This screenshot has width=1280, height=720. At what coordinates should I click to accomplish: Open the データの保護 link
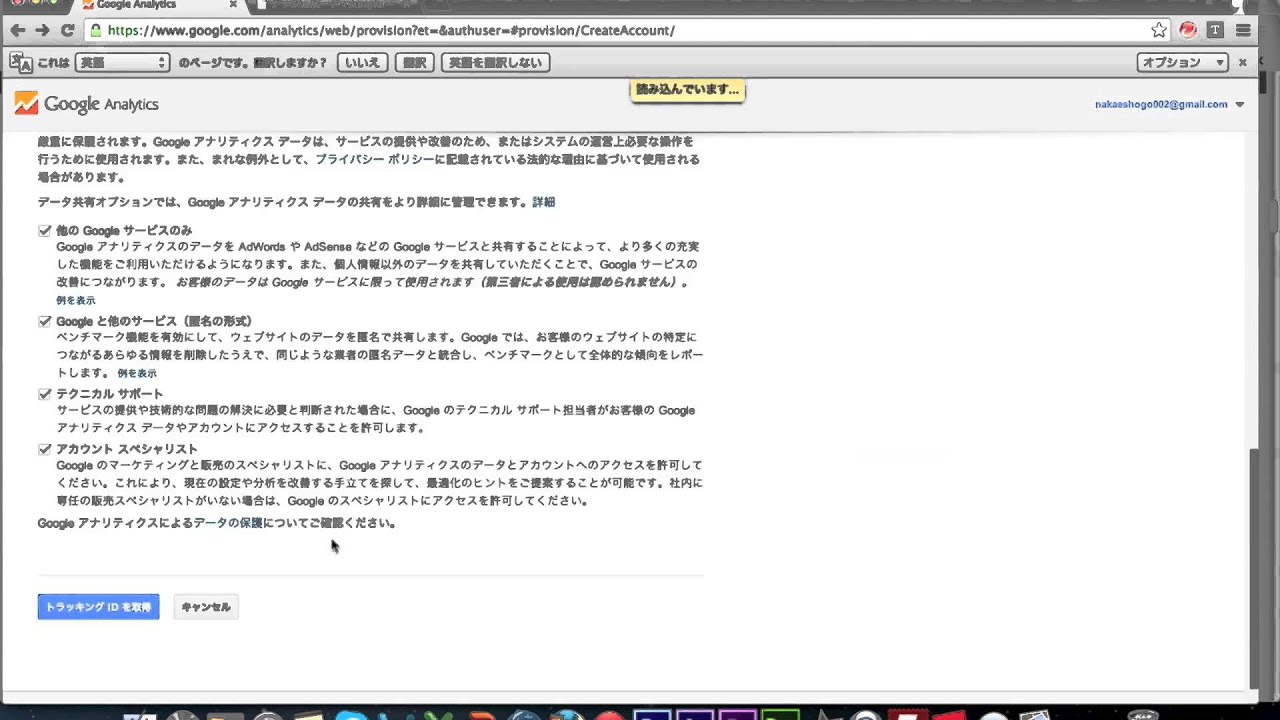[x=228, y=523]
